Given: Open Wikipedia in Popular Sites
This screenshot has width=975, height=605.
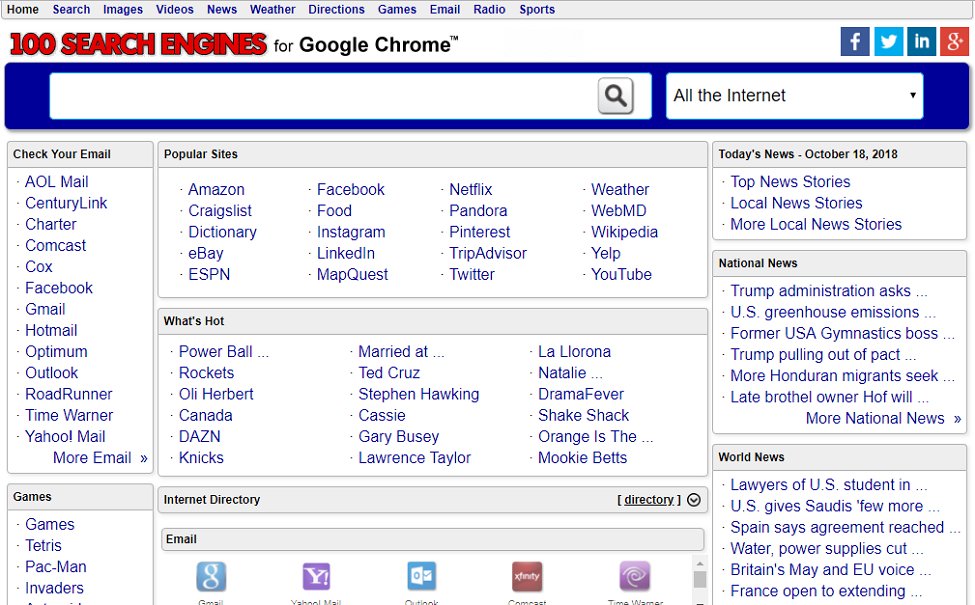Looking at the screenshot, I should click(624, 232).
